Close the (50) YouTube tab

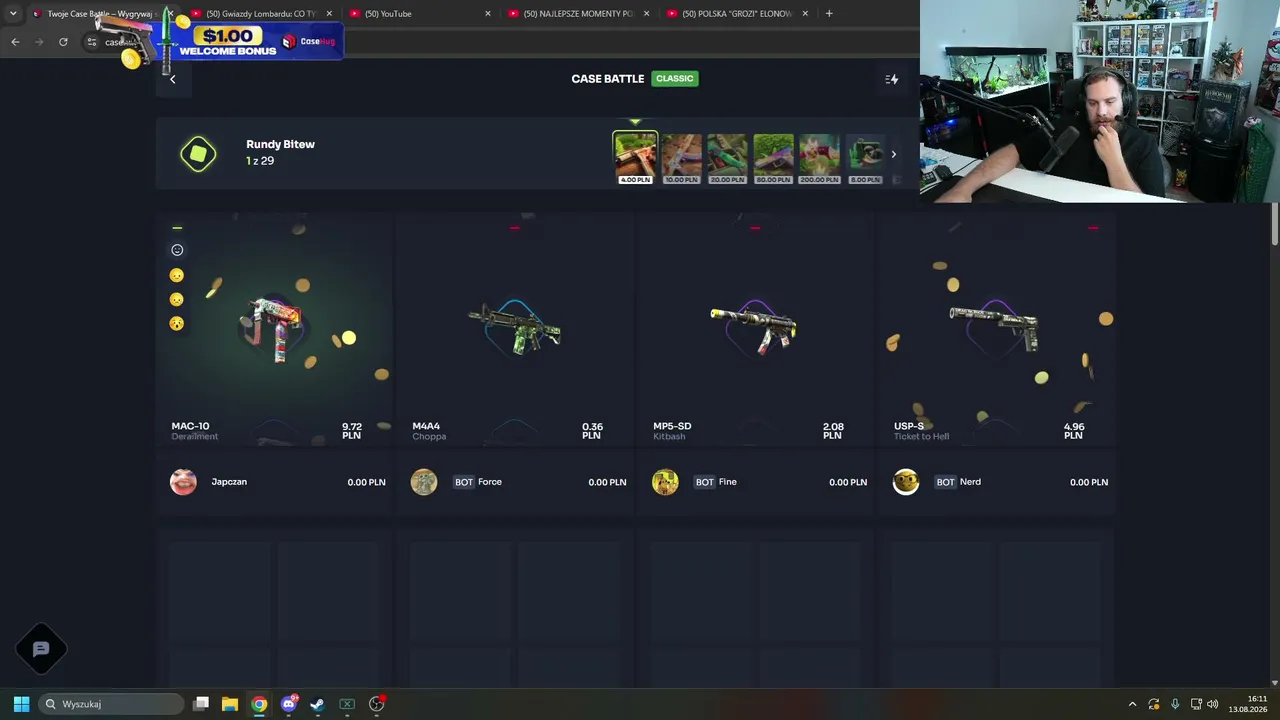[x=488, y=14]
